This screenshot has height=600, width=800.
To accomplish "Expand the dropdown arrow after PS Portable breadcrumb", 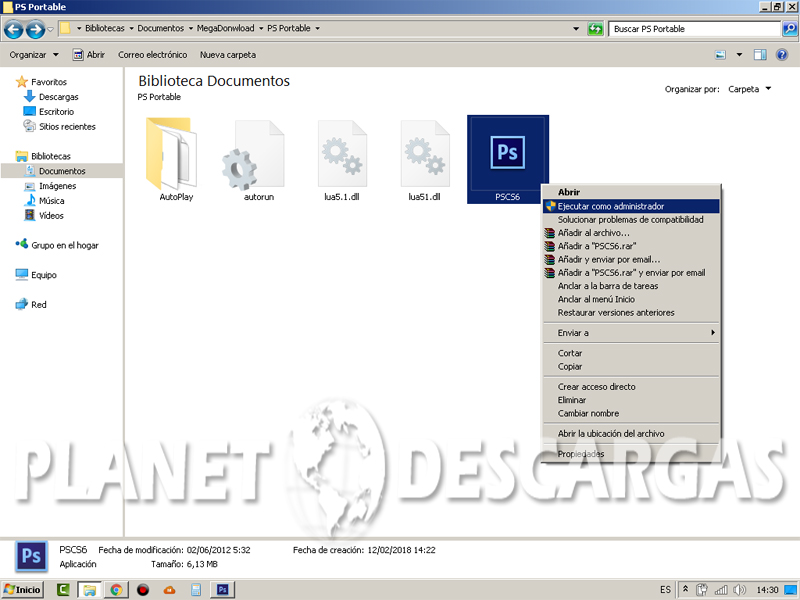I will click(317, 29).
